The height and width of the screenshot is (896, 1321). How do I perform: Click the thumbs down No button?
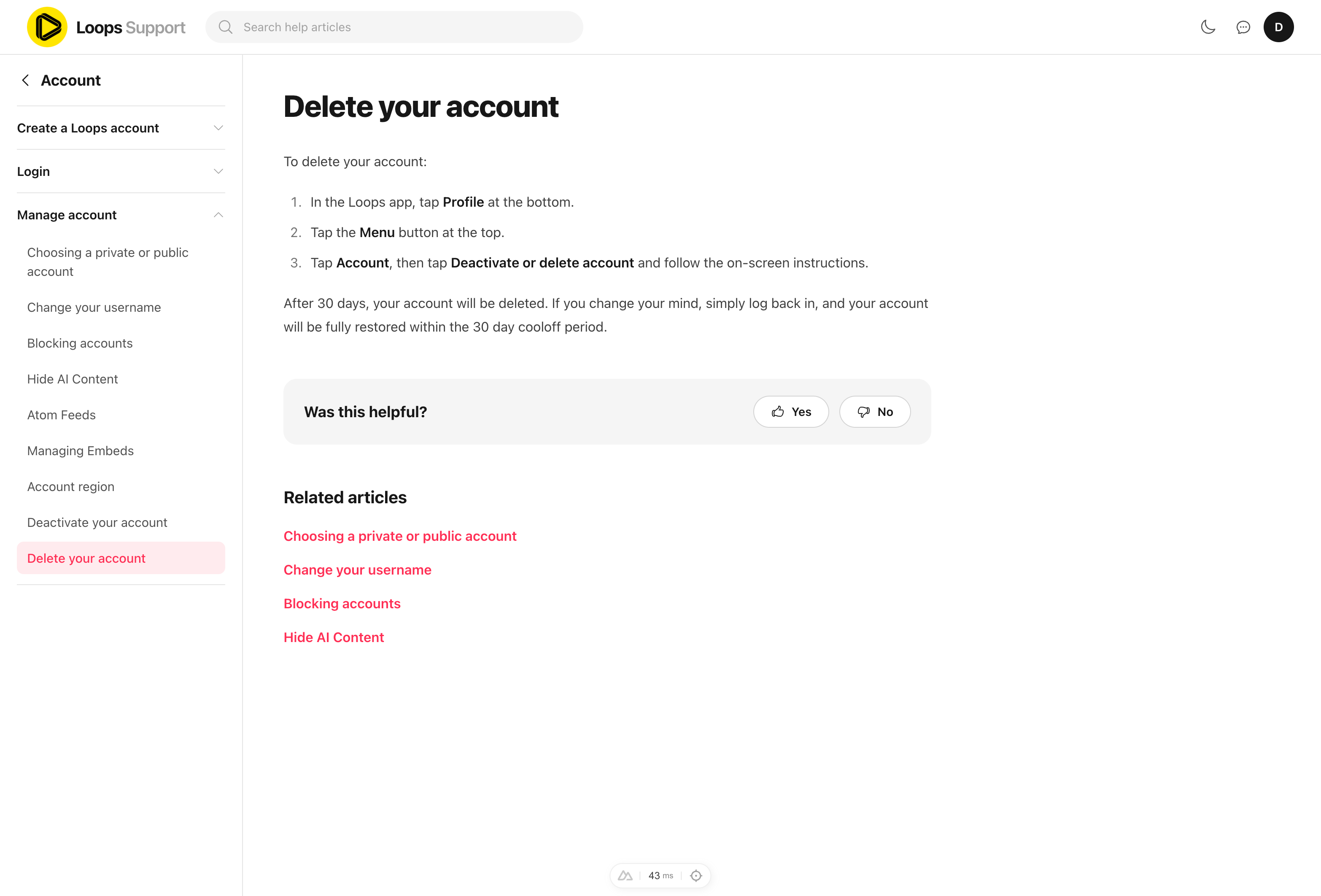874,412
